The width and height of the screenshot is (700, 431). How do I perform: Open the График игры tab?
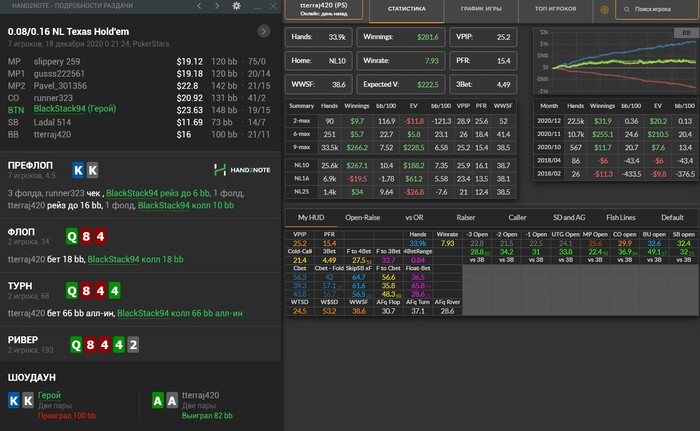pyautogui.click(x=481, y=9)
